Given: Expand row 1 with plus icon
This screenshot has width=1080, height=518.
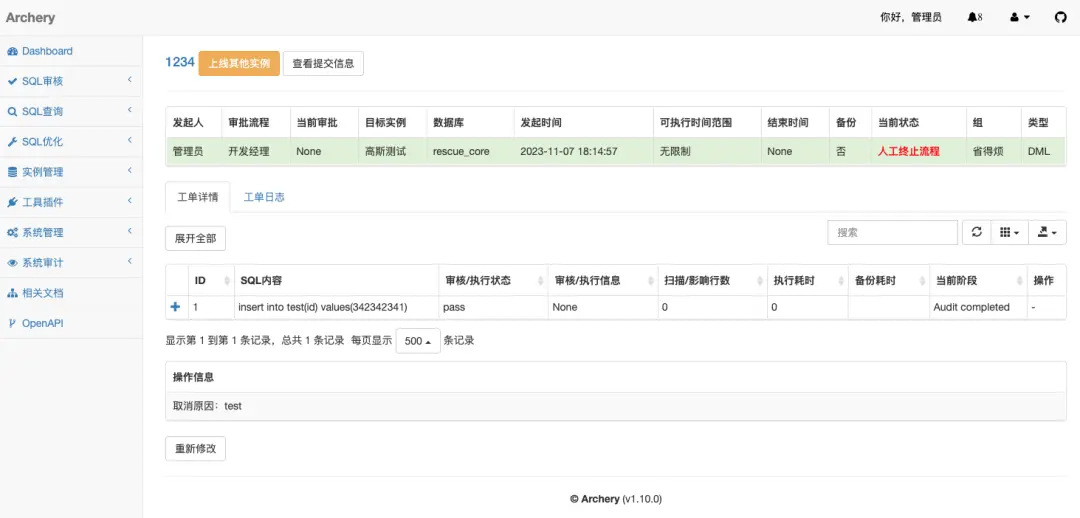Looking at the screenshot, I should (x=175, y=307).
